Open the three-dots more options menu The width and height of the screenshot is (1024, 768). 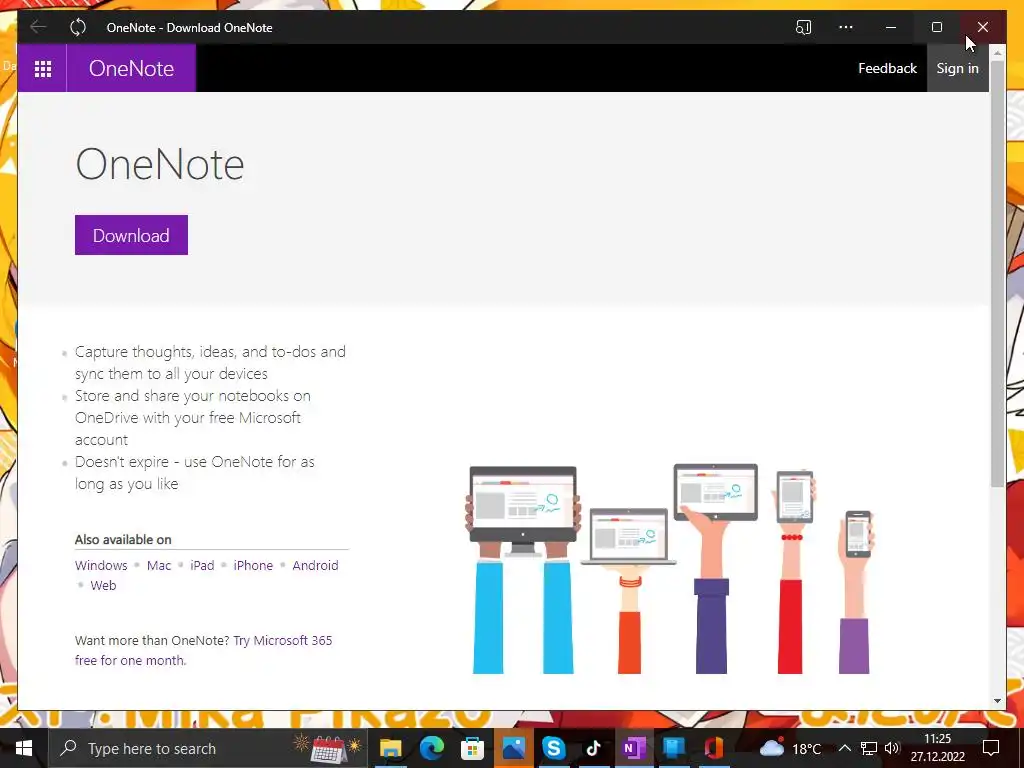(x=846, y=27)
